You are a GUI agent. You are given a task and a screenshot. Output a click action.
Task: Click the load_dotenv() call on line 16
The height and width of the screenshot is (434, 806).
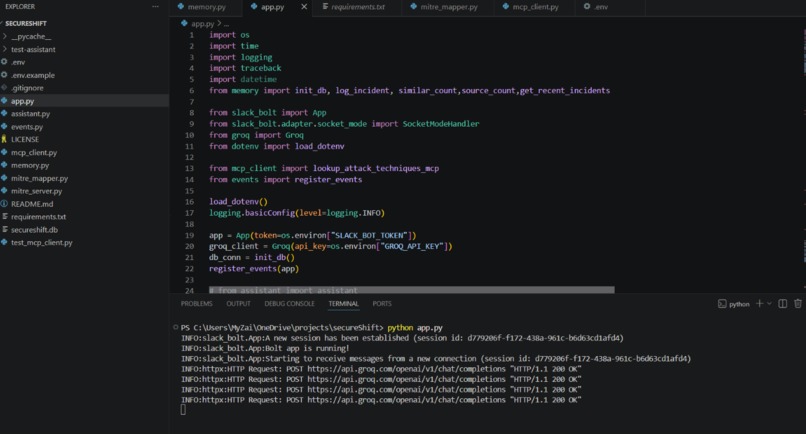click(238, 202)
